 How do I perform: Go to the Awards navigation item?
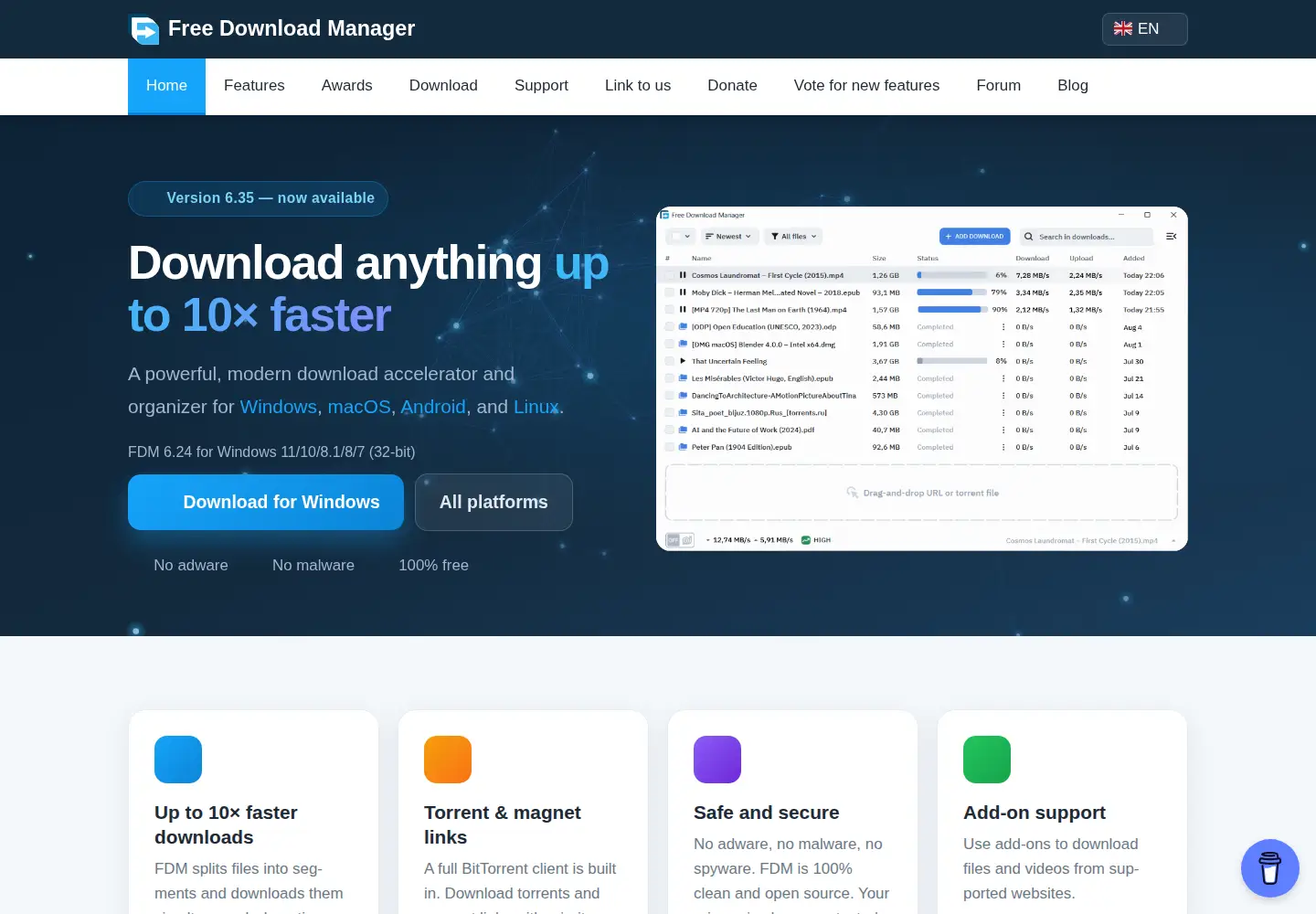(x=346, y=86)
